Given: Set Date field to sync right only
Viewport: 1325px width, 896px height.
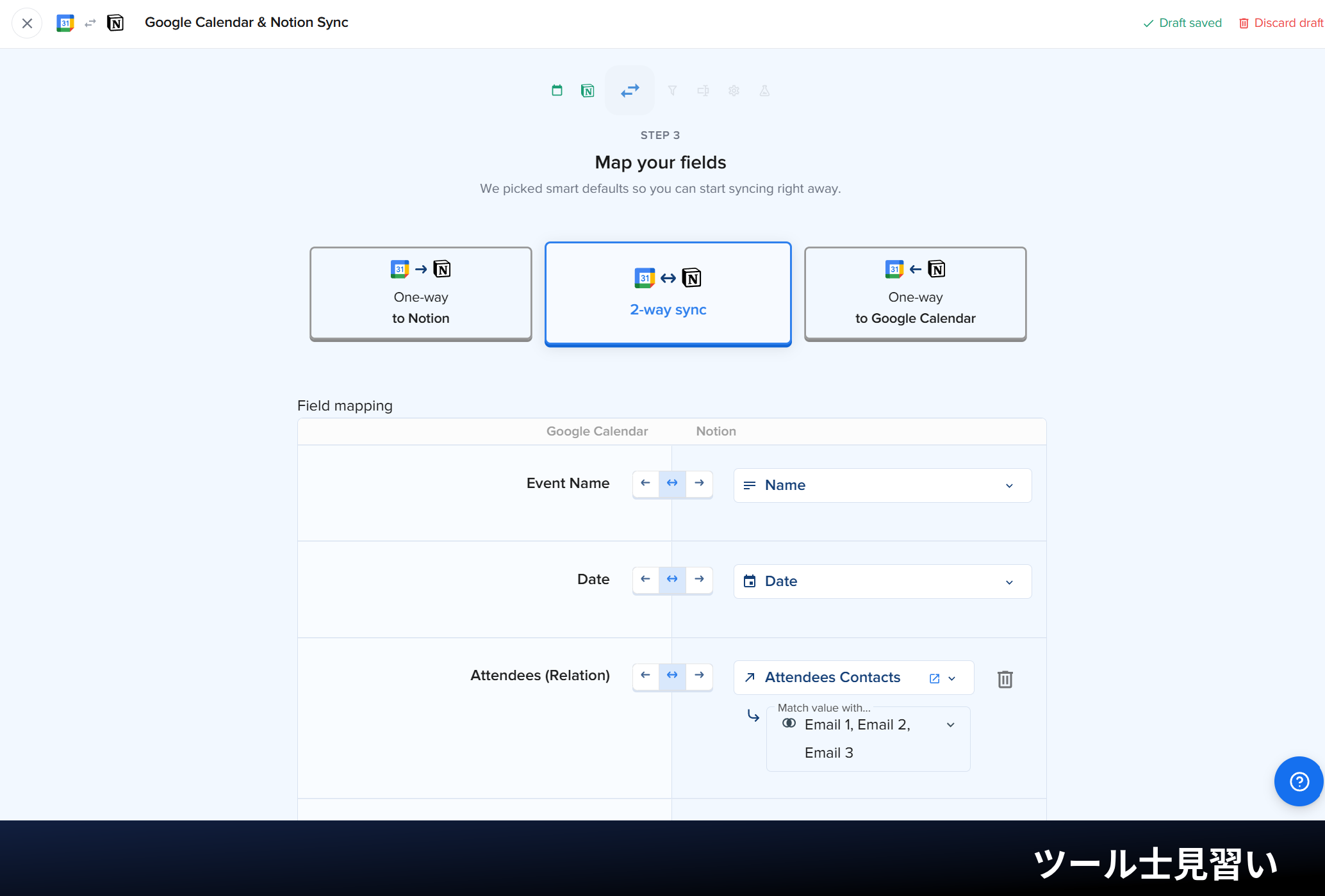Looking at the screenshot, I should (x=699, y=579).
